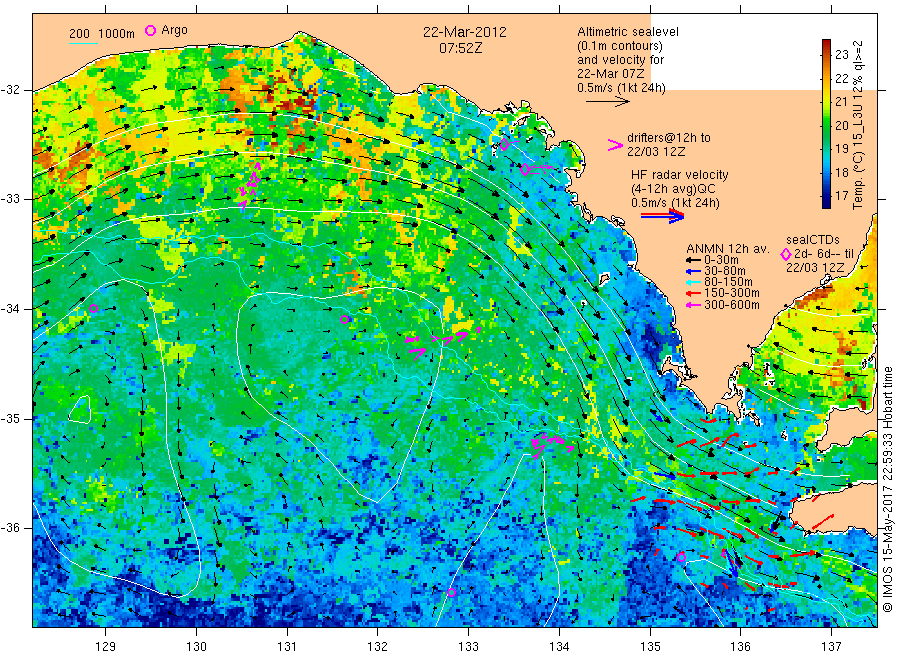Click the cyan isobath line sample under 200
The width and height of the screenshot is (900, 660).
(83, 43)
